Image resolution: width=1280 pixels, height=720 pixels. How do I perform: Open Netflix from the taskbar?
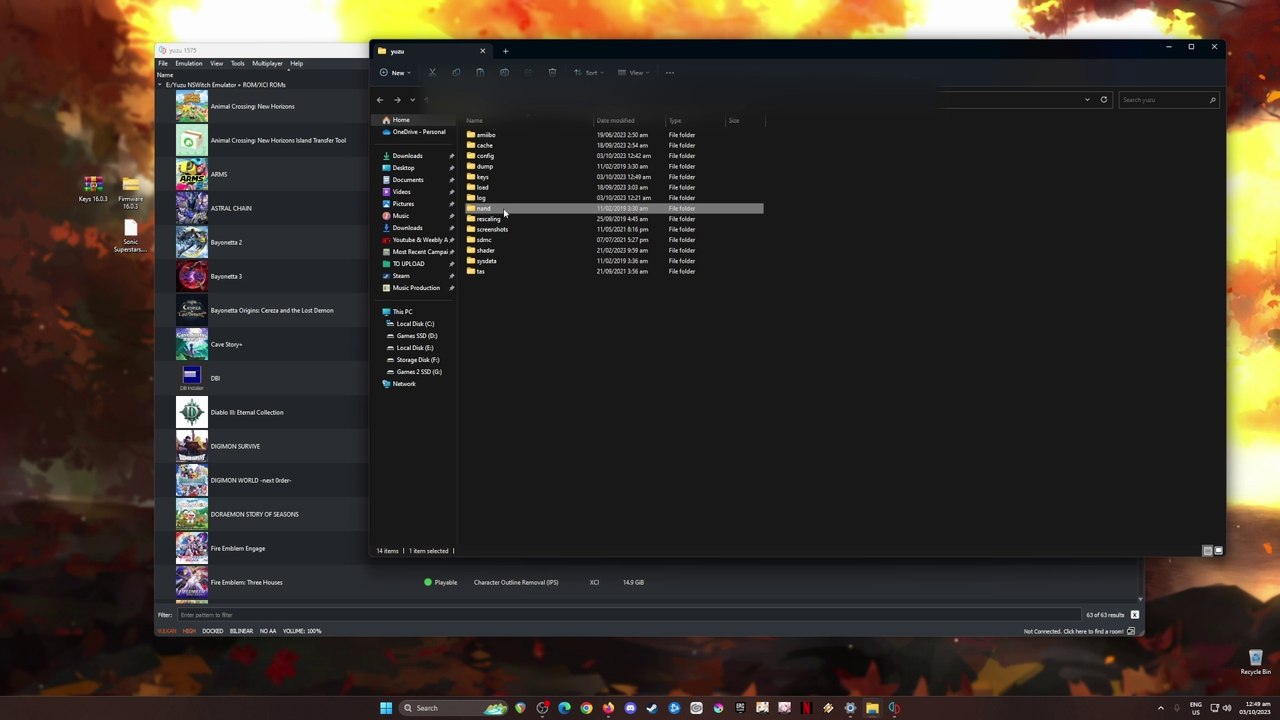[x=806, y=708]
